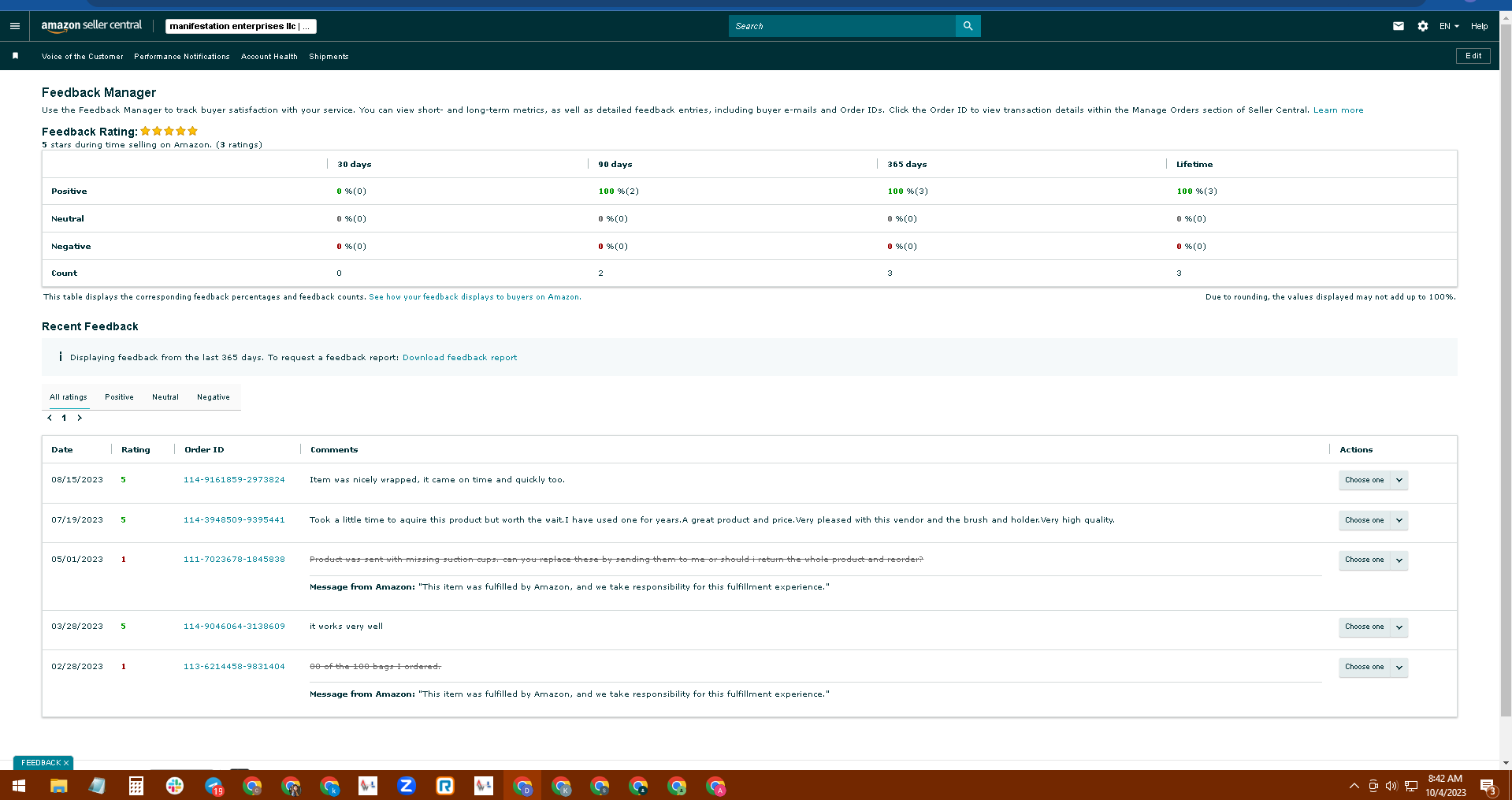
Task: Switch to the Negative tab
Action: [214, 397]
